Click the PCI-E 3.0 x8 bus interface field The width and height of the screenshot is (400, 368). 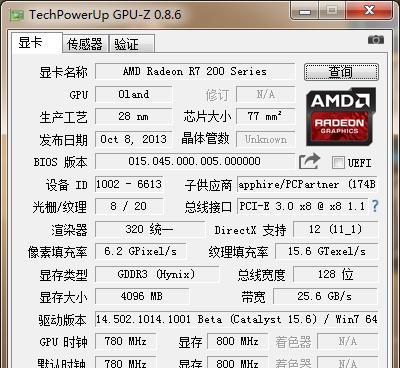coord(302,206)
